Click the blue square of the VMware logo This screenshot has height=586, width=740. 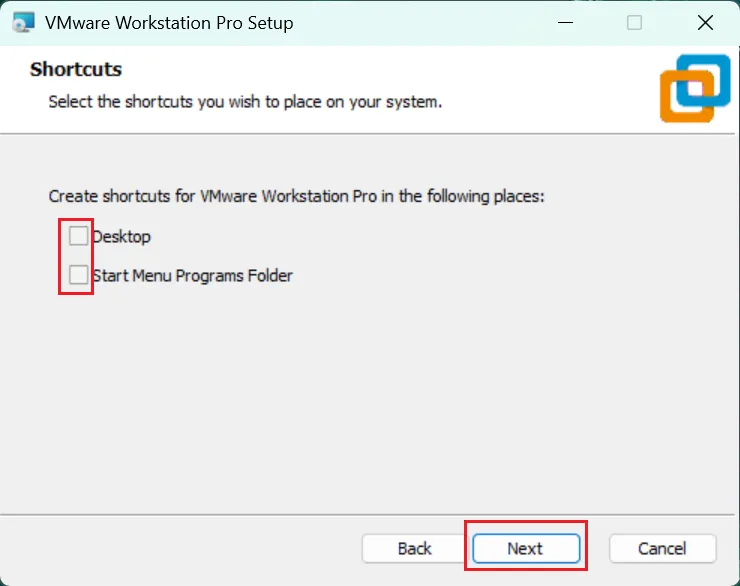[703, 80]
